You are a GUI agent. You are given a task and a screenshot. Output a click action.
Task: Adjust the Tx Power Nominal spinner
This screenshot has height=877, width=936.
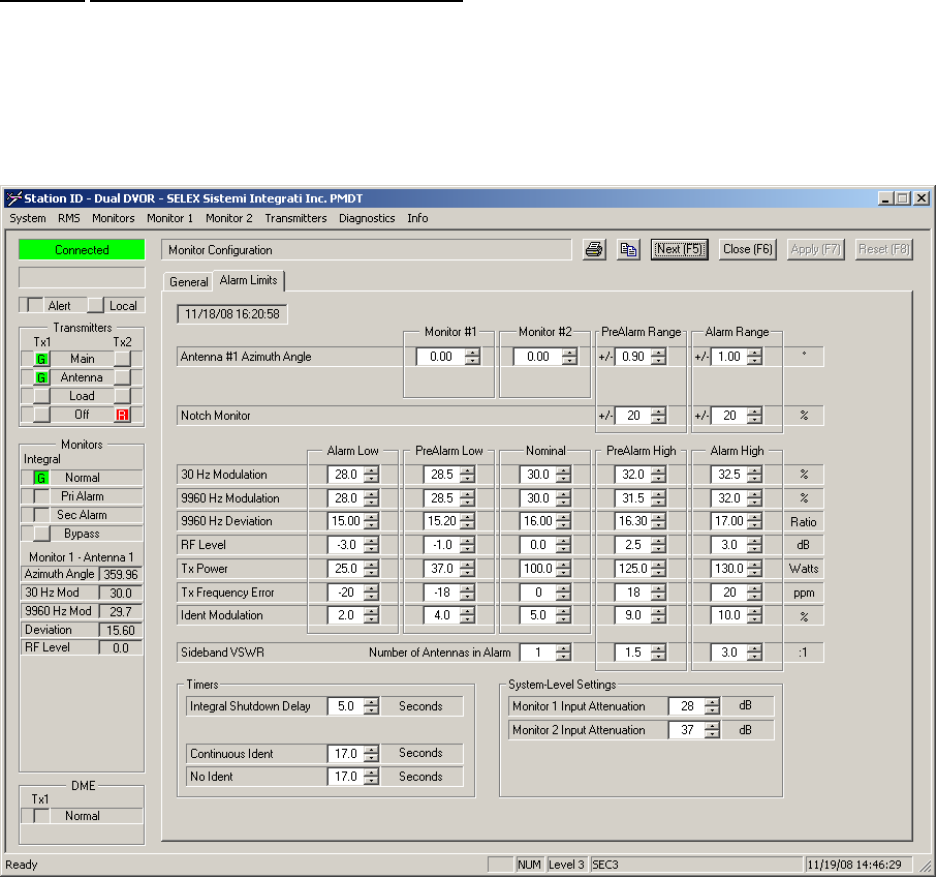[x=564, y=568]
